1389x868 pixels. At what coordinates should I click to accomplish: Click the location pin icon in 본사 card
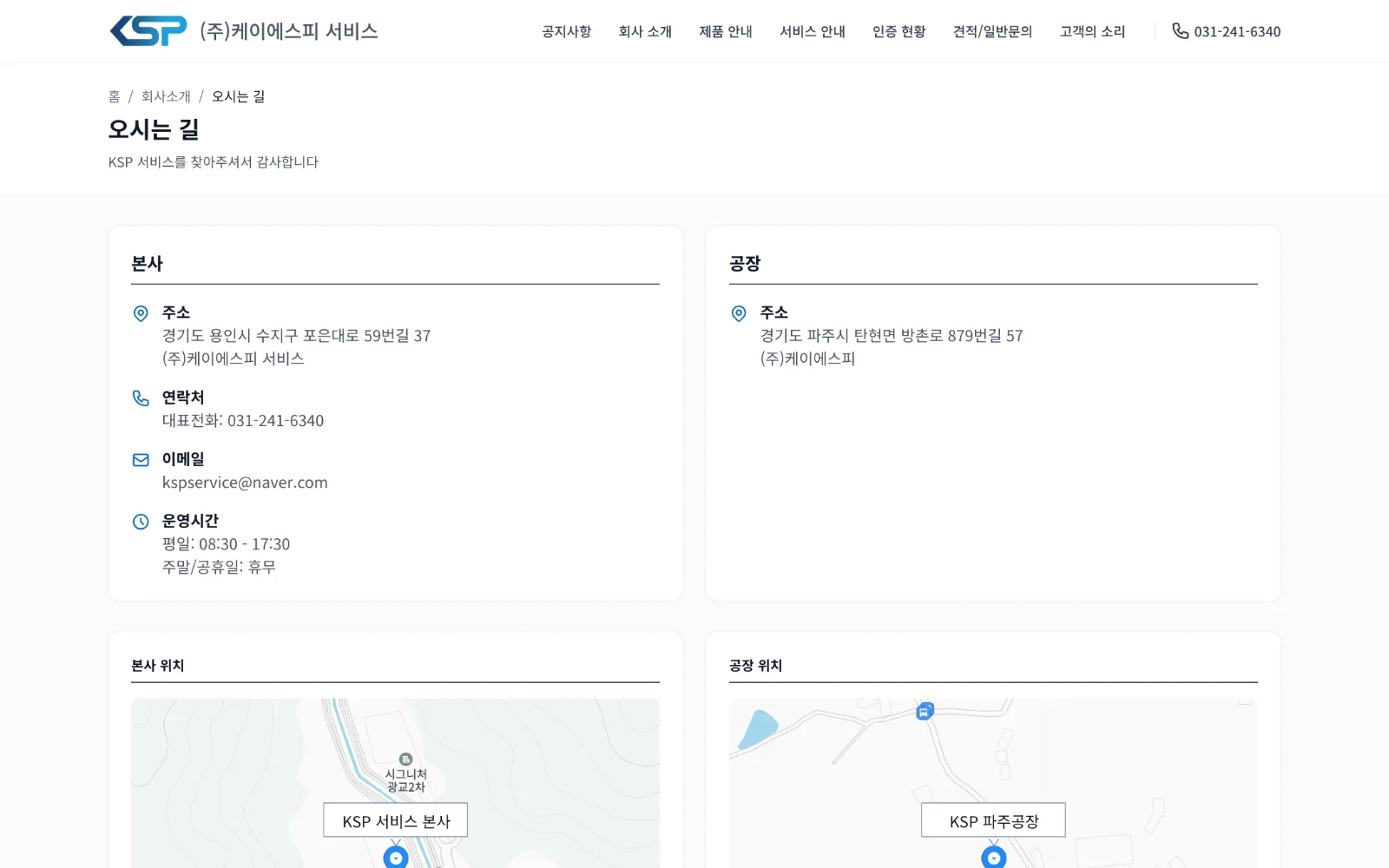coord(141,313)
